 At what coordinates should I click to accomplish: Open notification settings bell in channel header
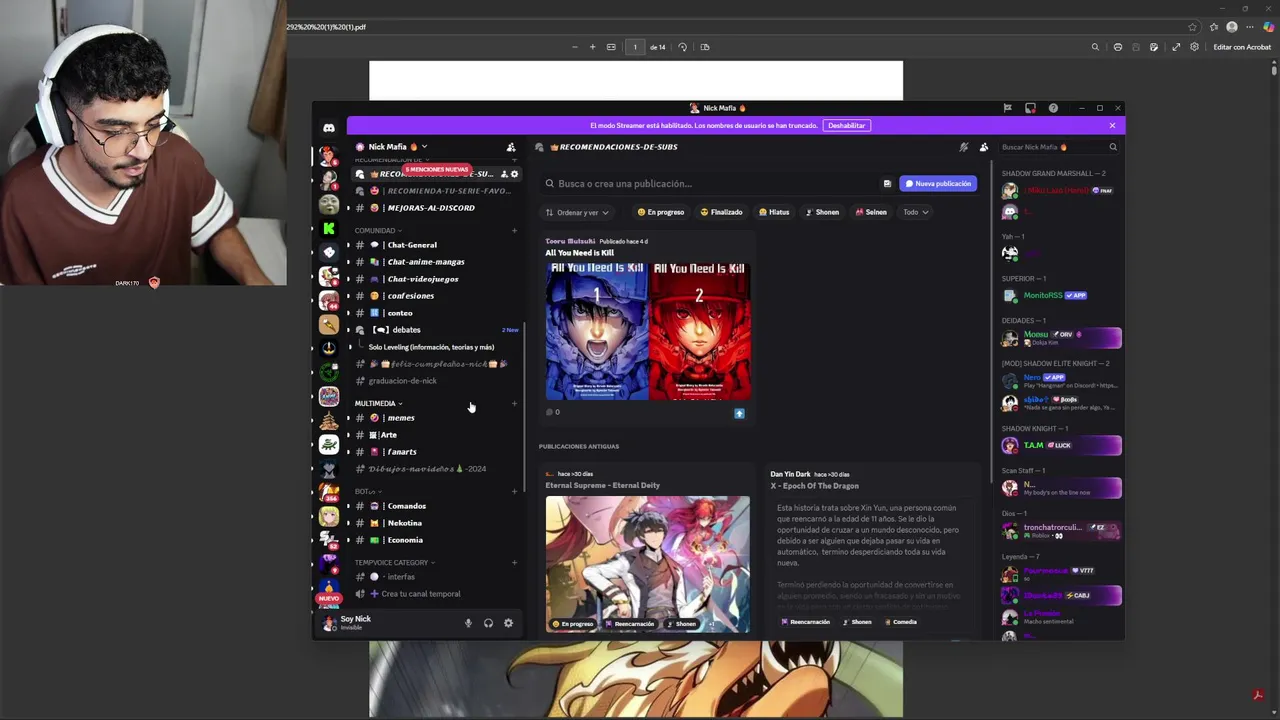point(964,147)
